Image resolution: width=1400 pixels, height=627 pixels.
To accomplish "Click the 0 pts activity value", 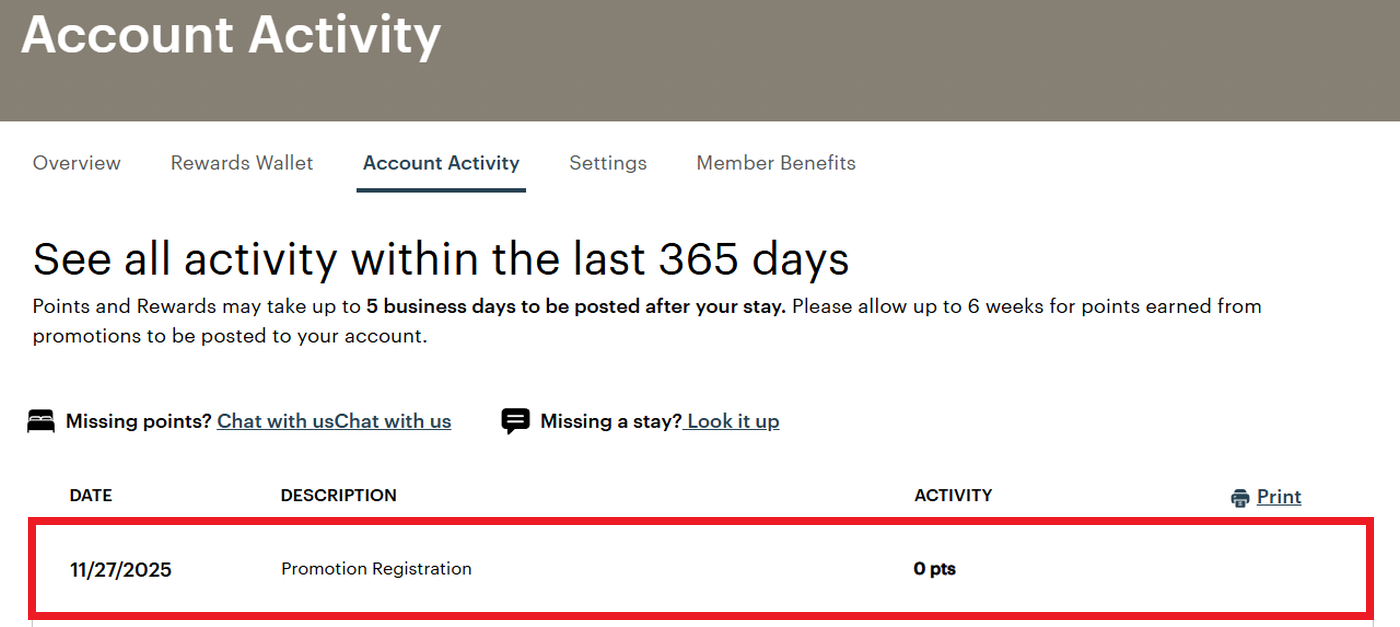I will click(x=935, y=569).
